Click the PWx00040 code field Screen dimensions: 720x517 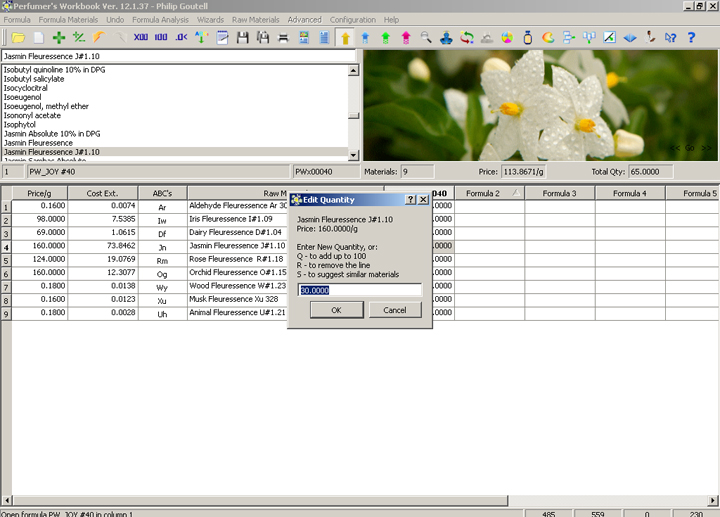326,172
